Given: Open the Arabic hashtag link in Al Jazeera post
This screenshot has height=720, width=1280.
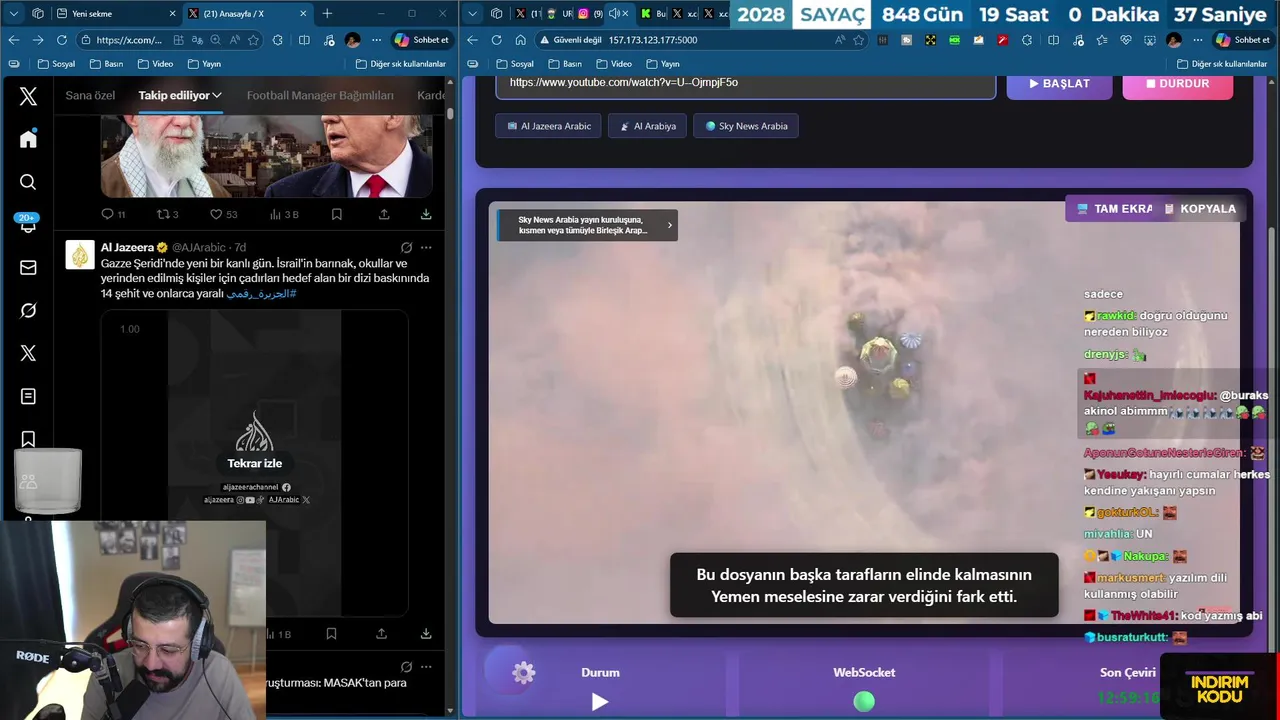Looking at the screenshot, I should tap(261, 294).
